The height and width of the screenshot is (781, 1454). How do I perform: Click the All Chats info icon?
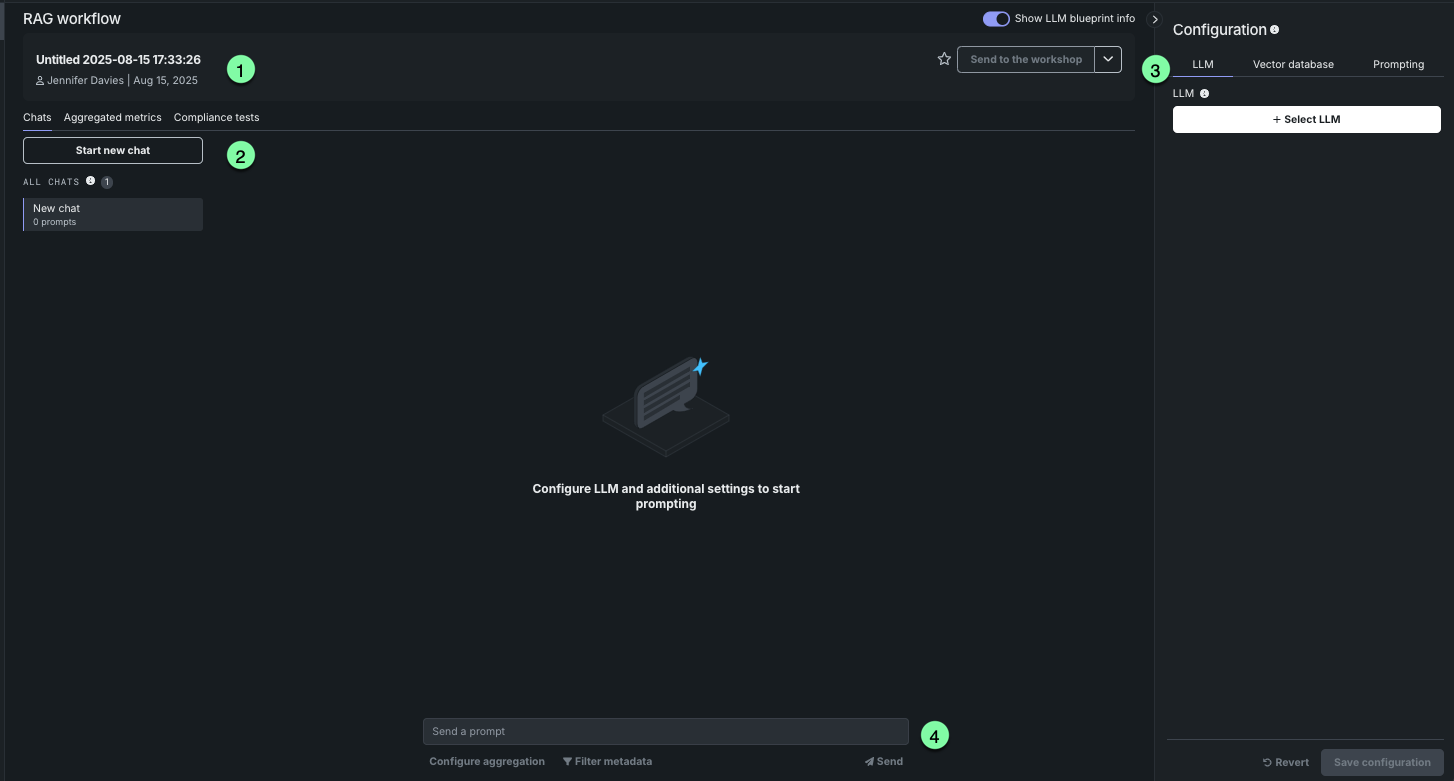click(90, 181)
